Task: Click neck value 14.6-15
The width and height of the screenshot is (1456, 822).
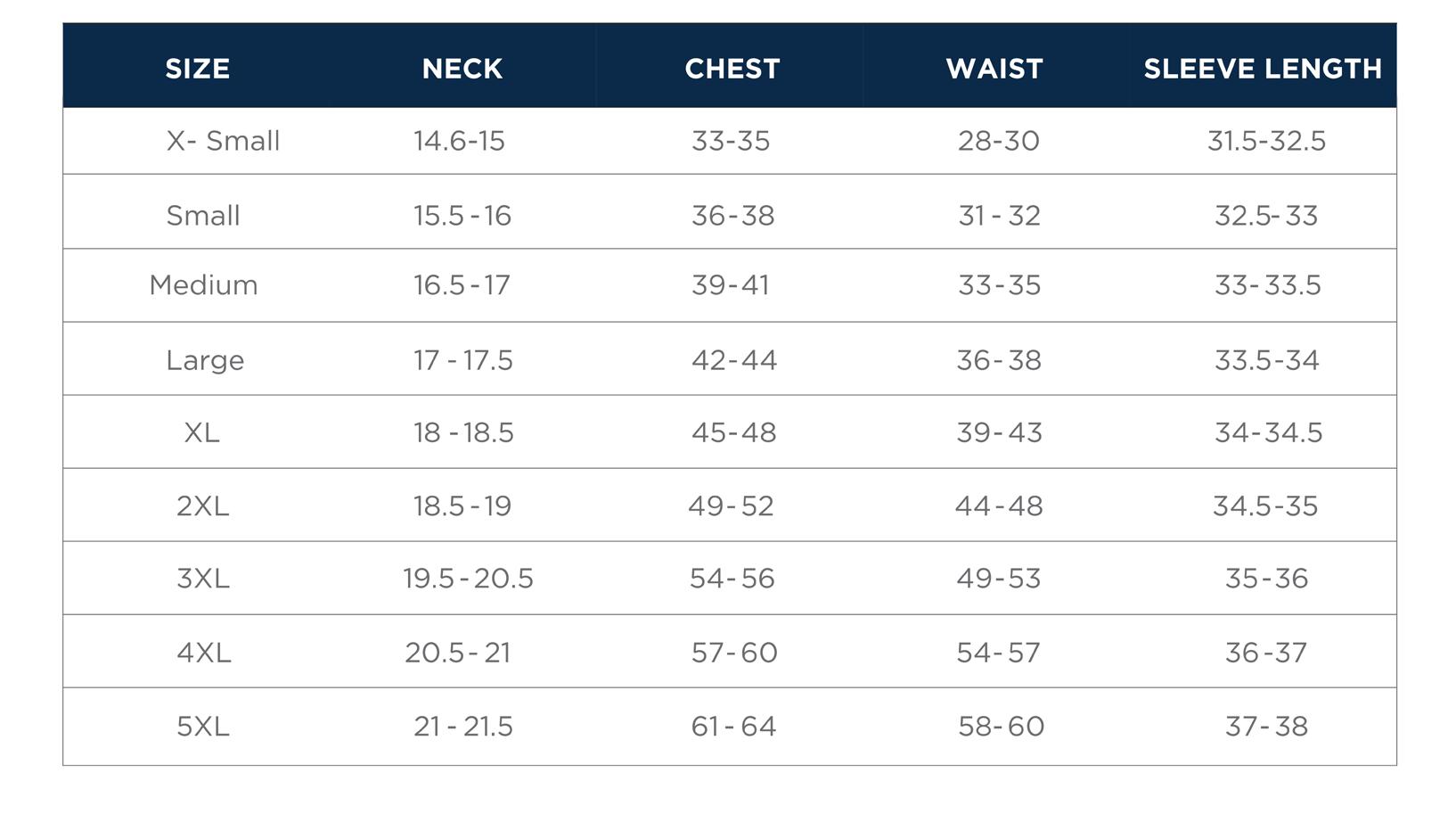Action: (x=459, y=141)
